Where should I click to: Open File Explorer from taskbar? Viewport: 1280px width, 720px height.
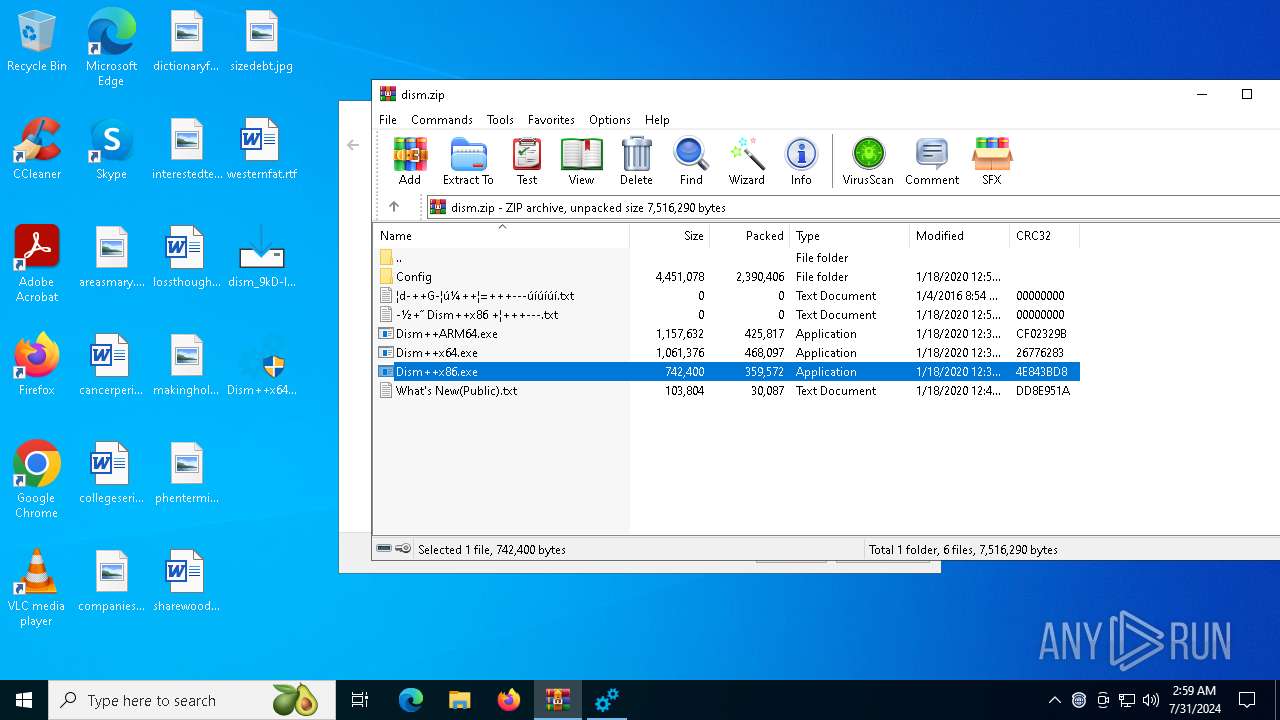point(459,700)
